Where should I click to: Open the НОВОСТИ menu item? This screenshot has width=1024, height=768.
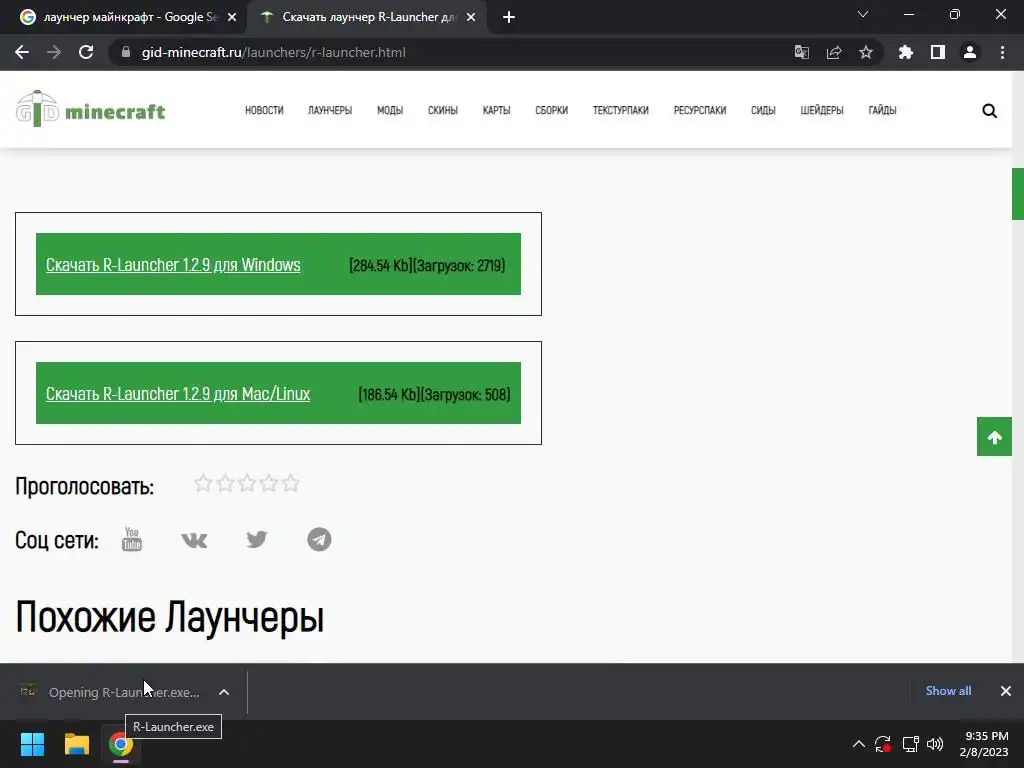coord(264,110)
